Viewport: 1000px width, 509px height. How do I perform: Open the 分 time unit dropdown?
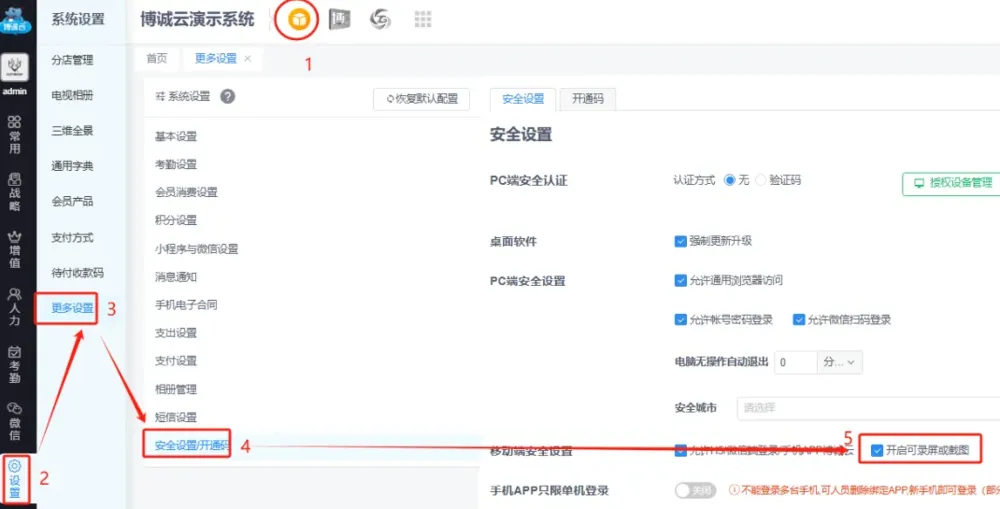point(840,362)
